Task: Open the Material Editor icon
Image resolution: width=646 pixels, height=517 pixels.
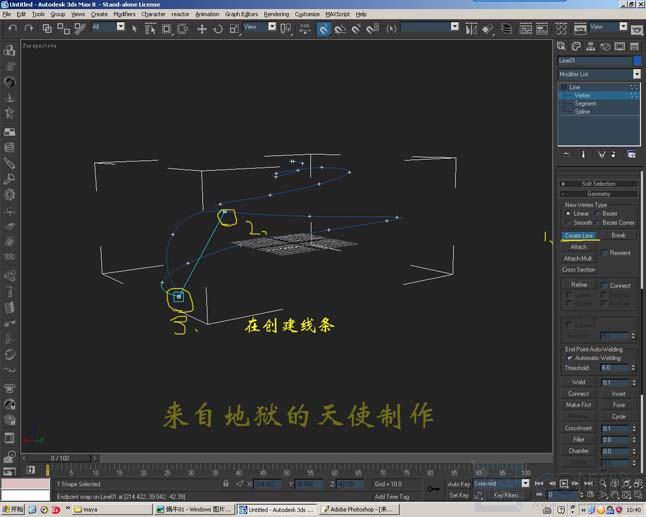Action: click(561, 29)
